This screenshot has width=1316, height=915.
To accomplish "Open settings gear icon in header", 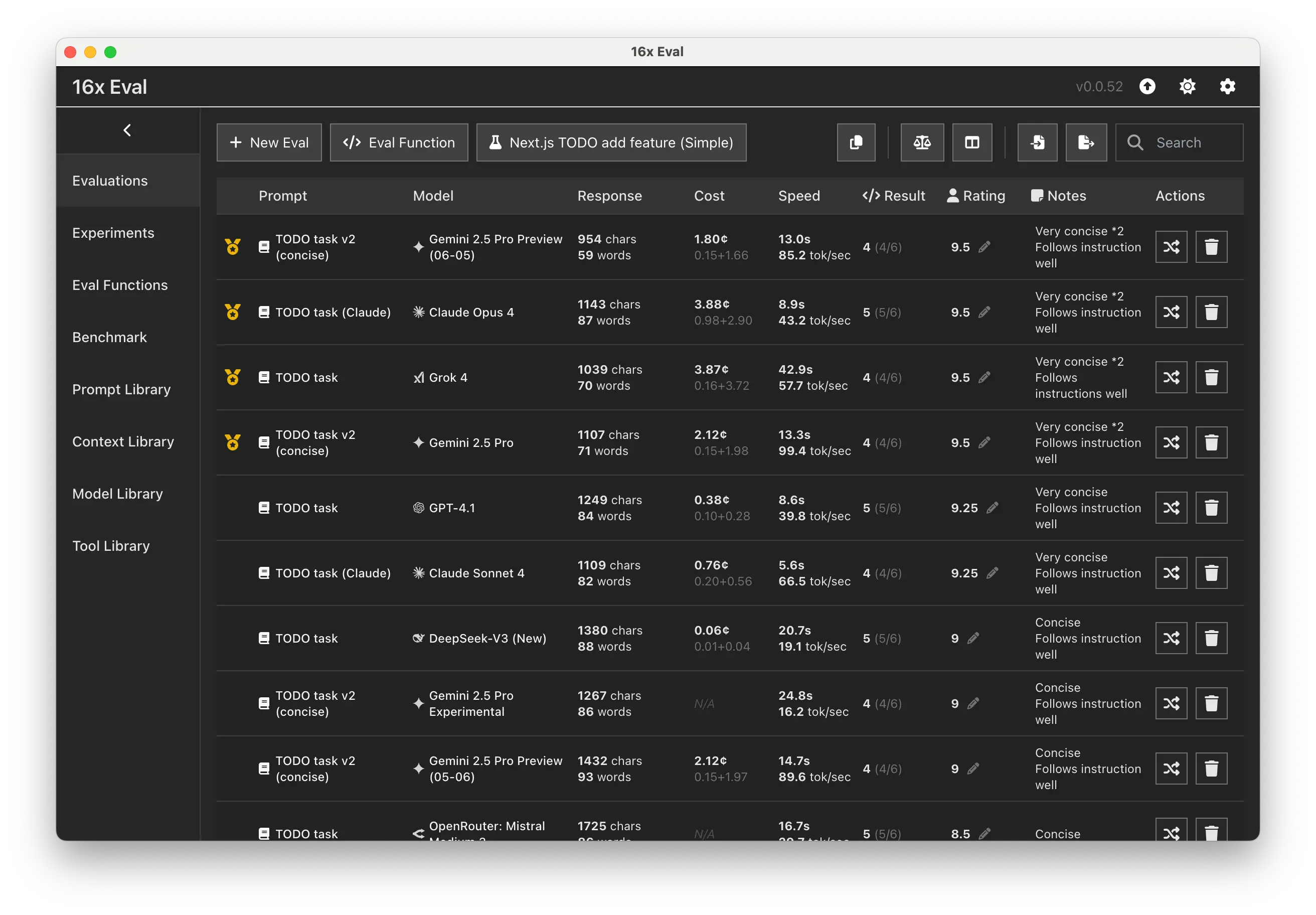I will (x=1227, y=87).
